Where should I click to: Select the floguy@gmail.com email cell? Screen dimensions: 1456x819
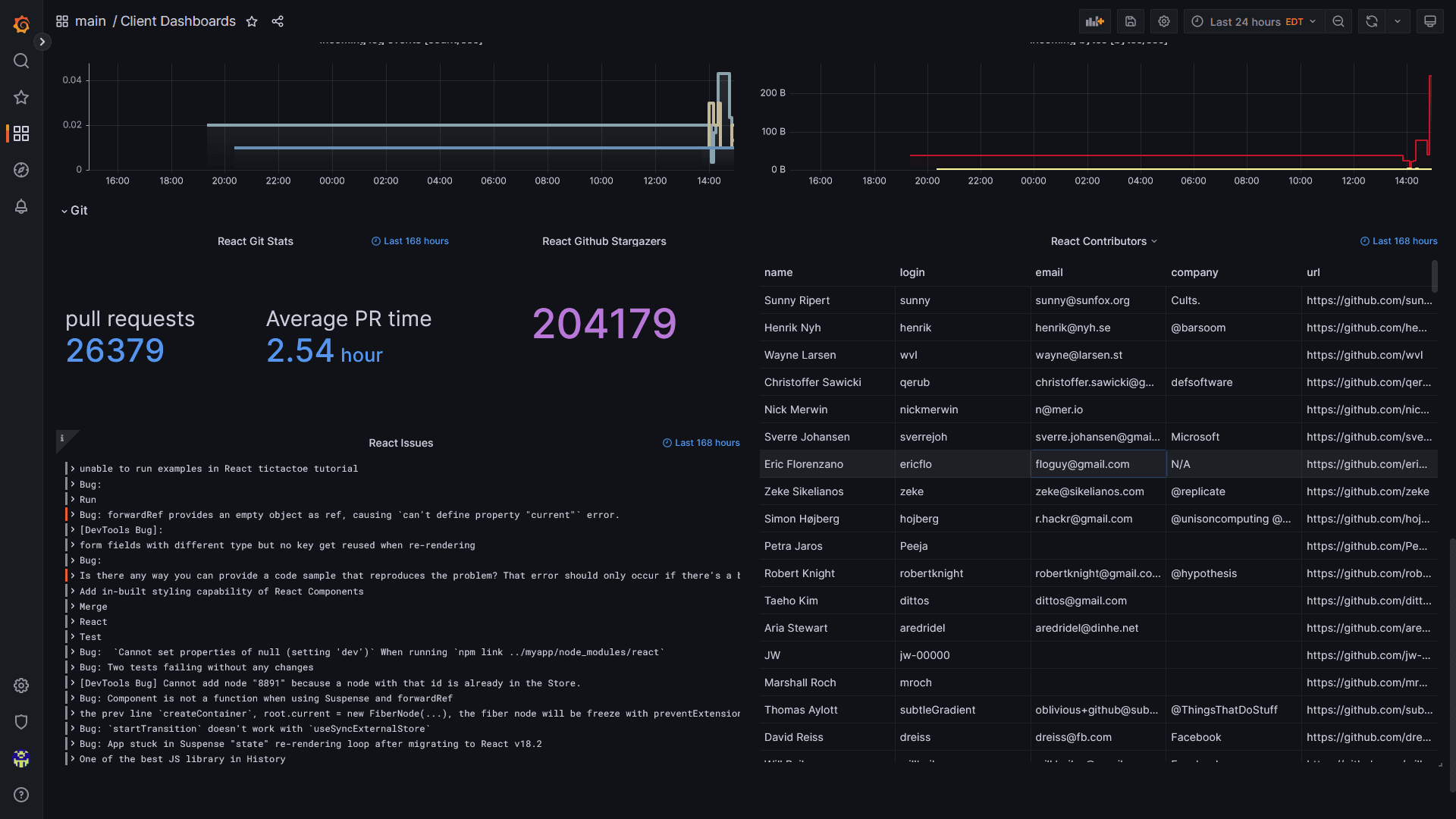click(1098, 464)
